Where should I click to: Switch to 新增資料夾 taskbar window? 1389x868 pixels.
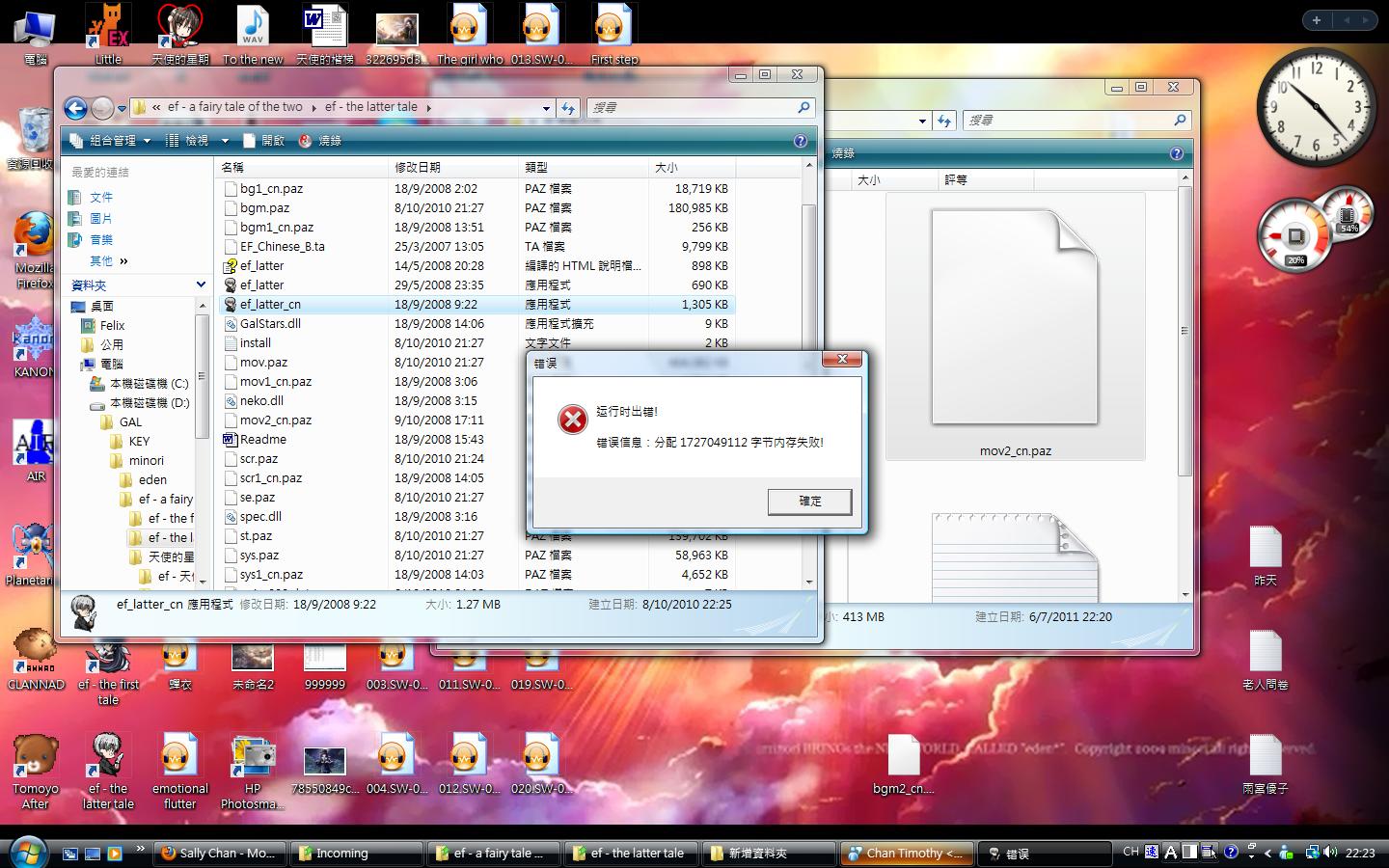tap(769, 854)
